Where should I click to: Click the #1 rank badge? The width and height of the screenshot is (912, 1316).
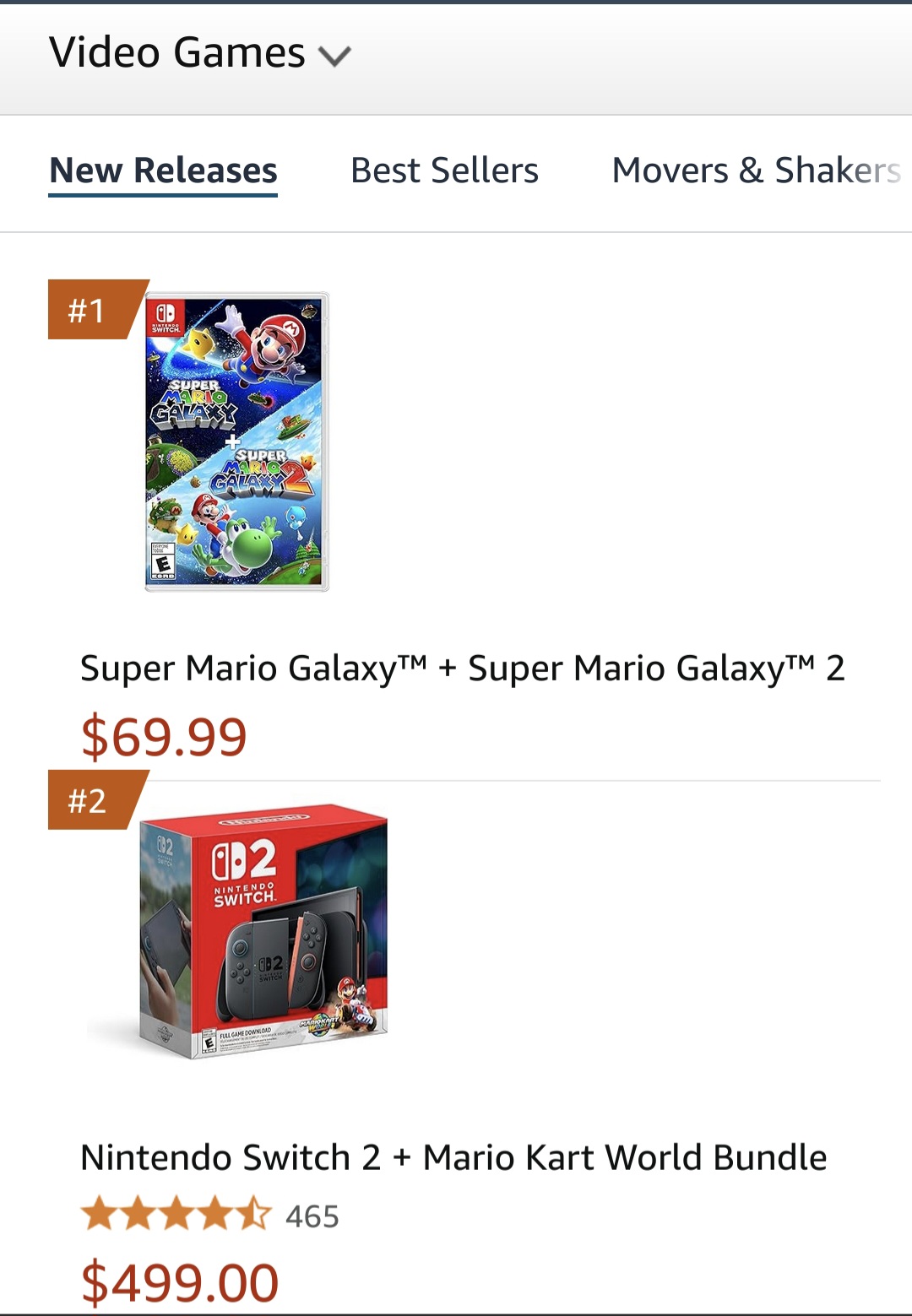[93, 310]
